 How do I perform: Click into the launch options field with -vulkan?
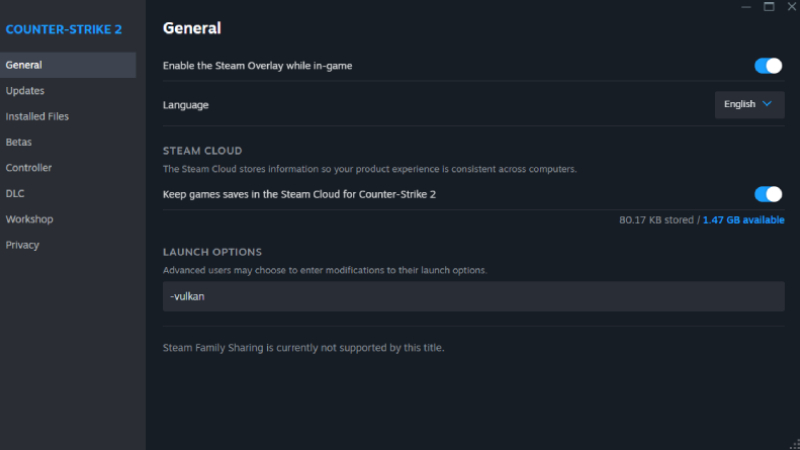tap(473, 296)
